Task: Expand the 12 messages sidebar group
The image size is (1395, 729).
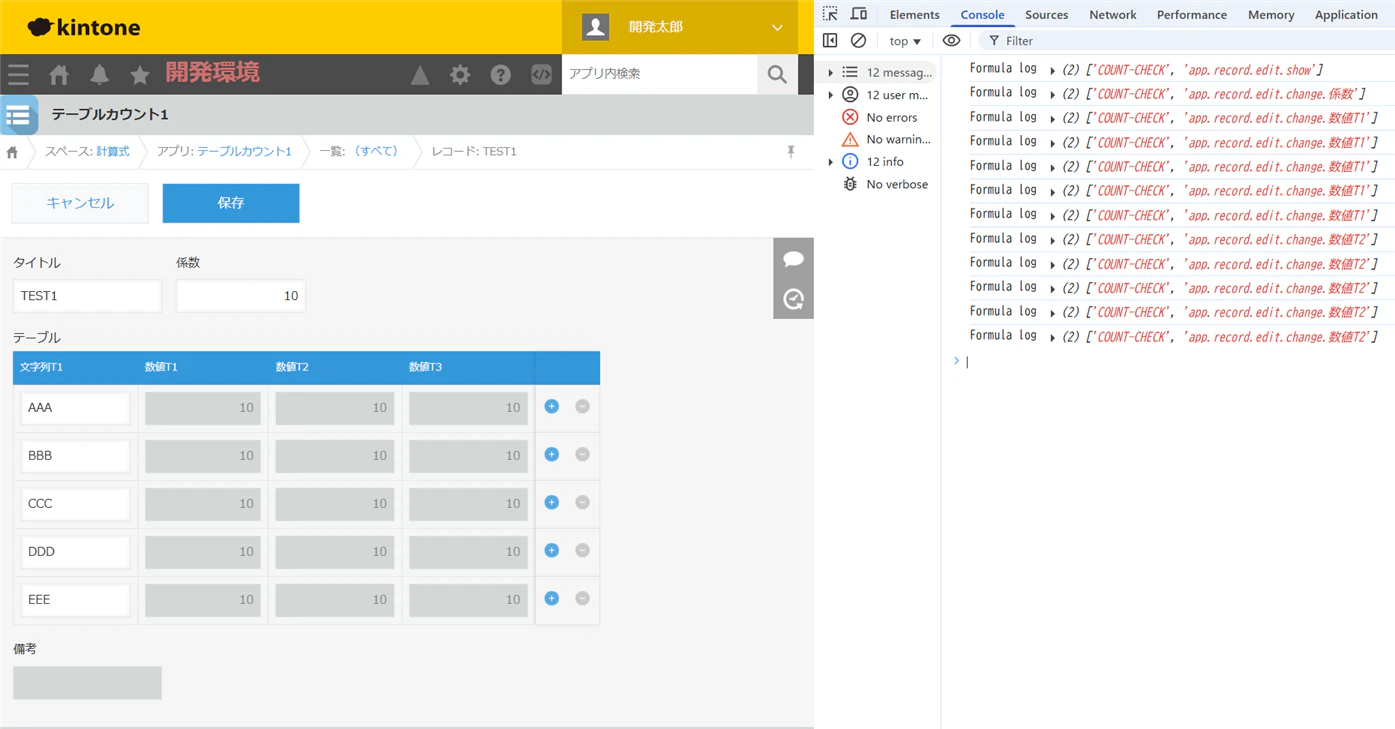Action: point(830,73)
